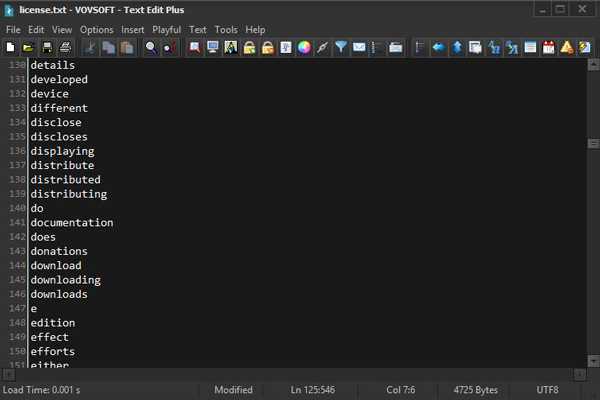Screen dimensions: 600x400
Task: Click the blue left-right arrows icon
Action: click(439, 47)
